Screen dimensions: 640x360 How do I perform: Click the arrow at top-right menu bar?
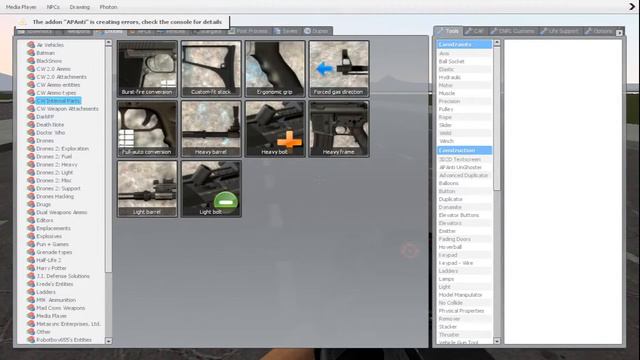click(632, 7)
